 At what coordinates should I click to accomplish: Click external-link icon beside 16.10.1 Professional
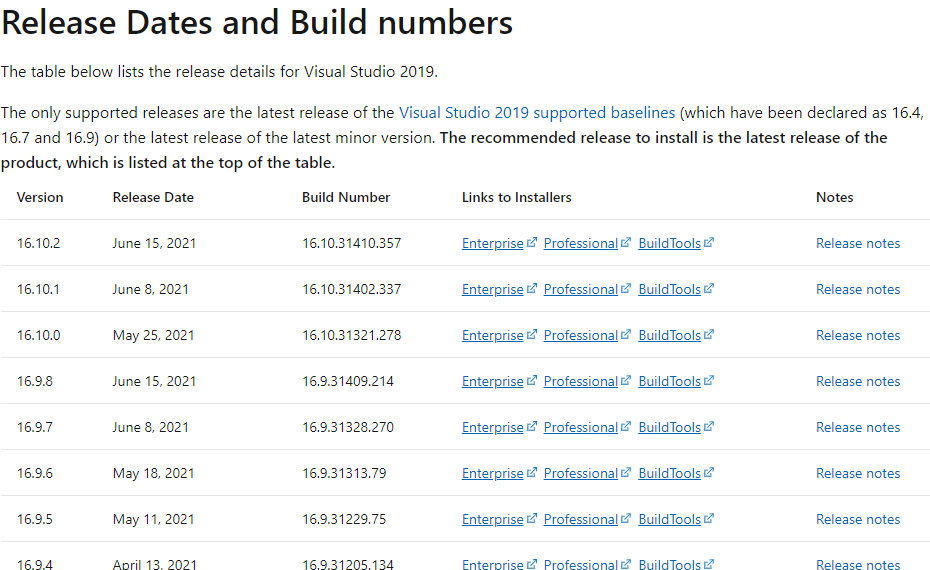click(626, 289)
